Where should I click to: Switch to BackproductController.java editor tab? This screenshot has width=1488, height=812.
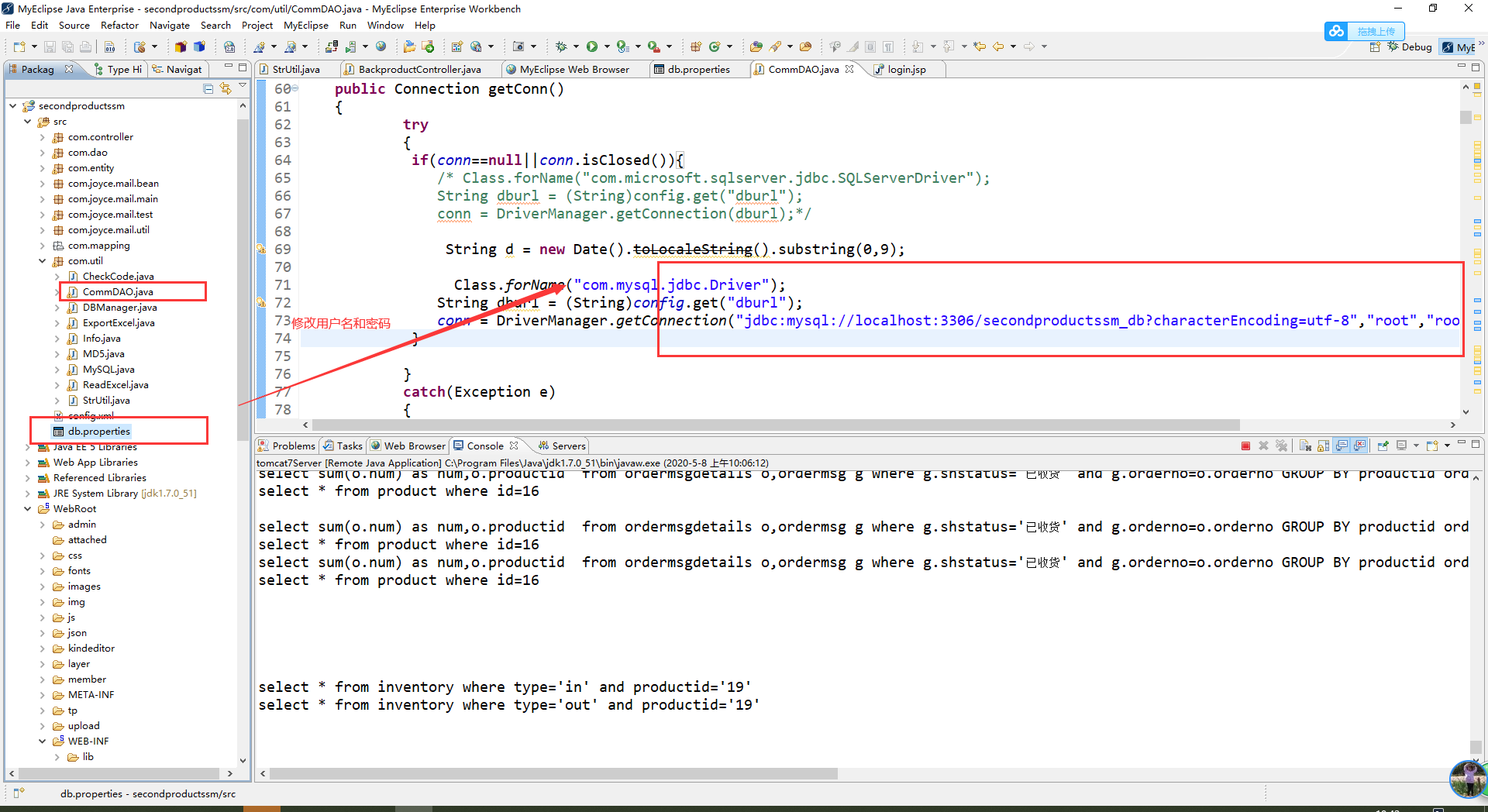point(418,69)
